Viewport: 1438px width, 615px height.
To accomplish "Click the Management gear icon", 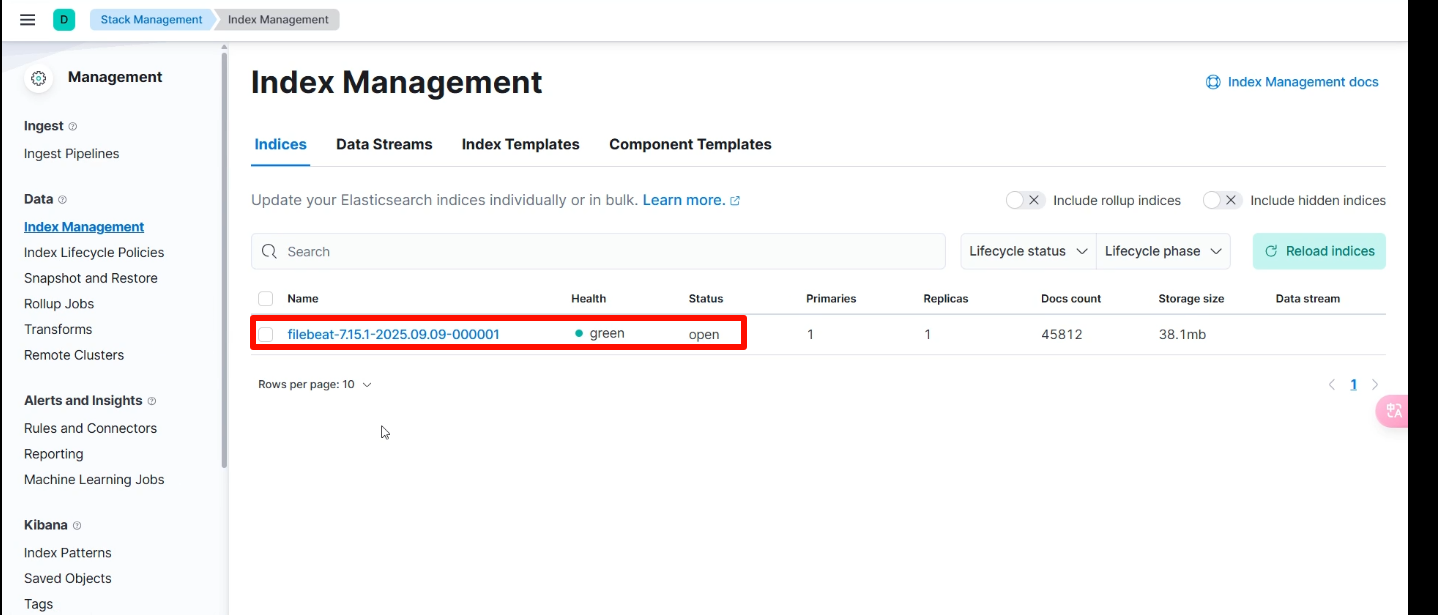I will pyautogui.click(x=39, y=78).
